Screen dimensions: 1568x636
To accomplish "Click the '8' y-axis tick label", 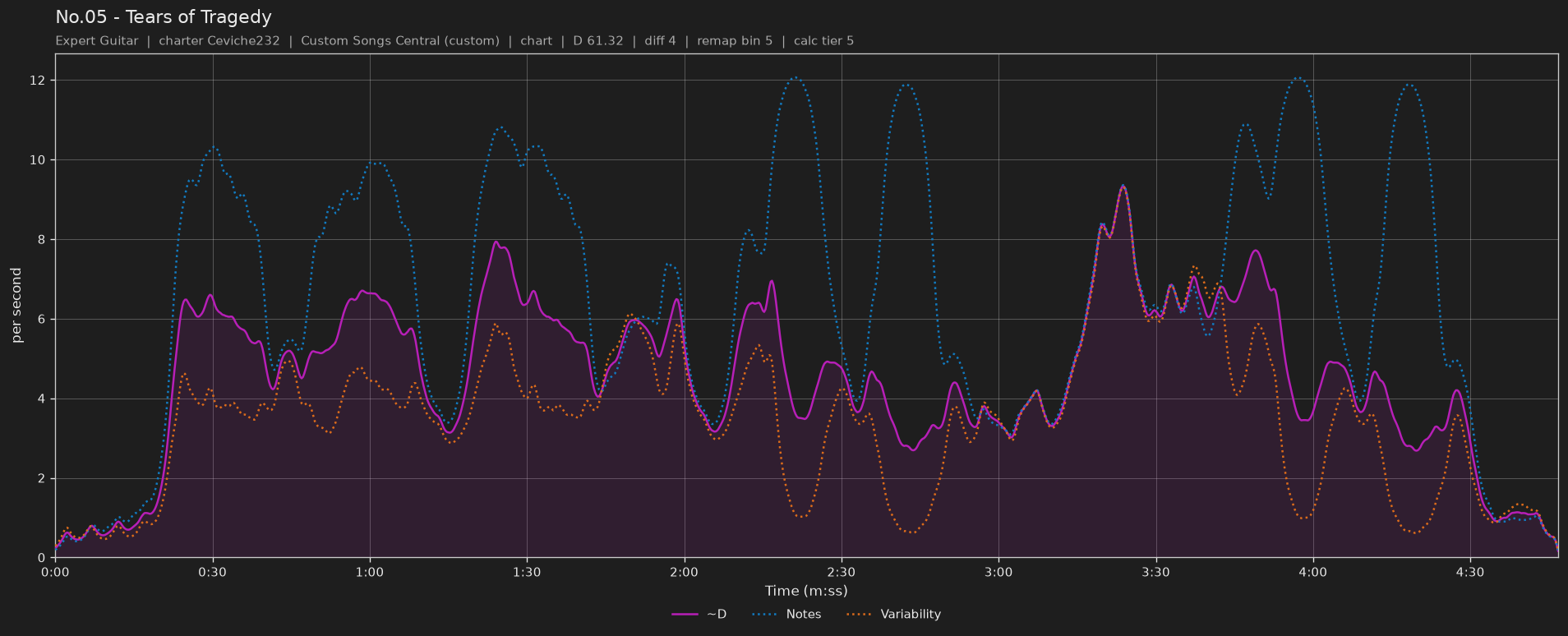I will pyautogui.click(x=42, y=240).
